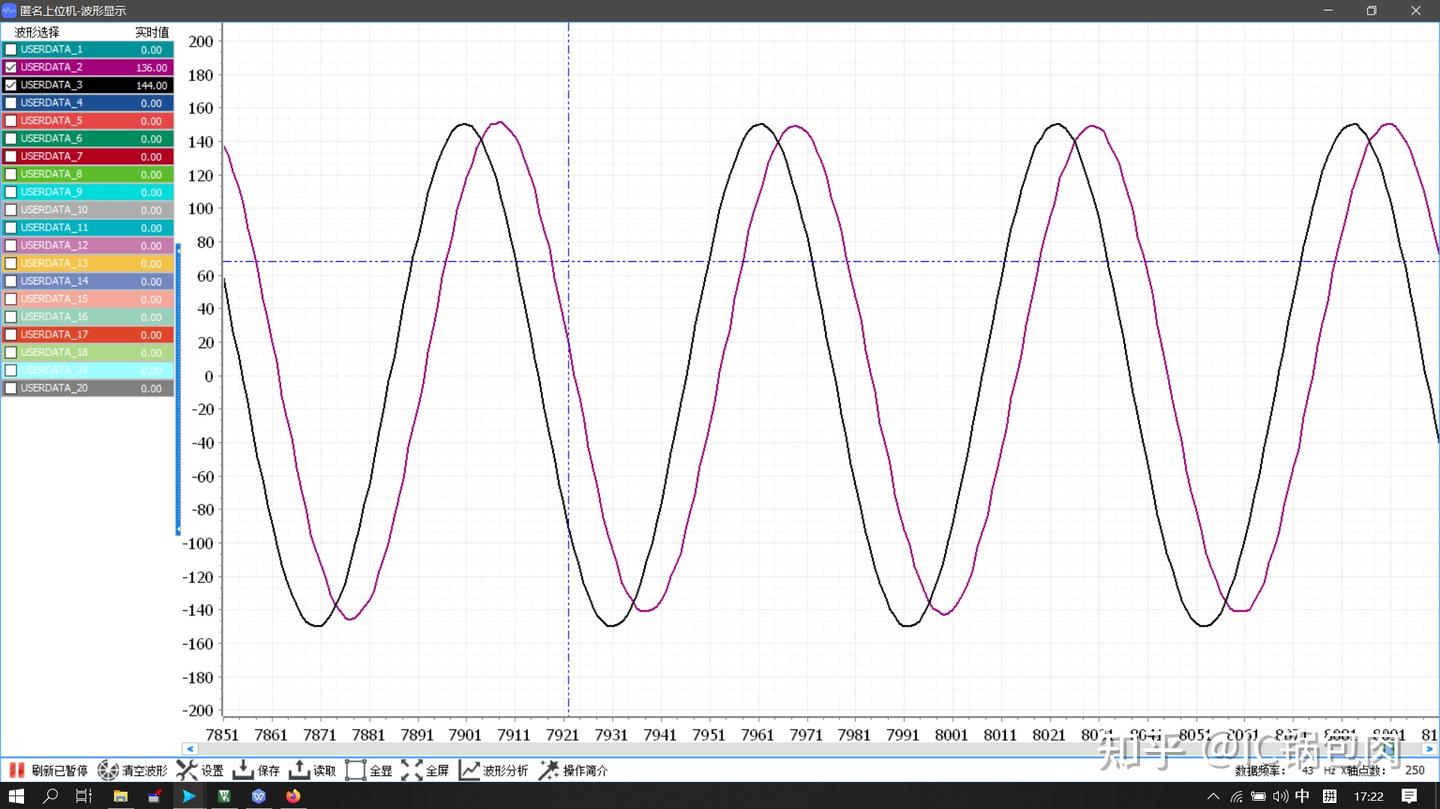Enable the USERDATA_1 waveform checkbox
1440x809 pixels.
tap(11, 49)
